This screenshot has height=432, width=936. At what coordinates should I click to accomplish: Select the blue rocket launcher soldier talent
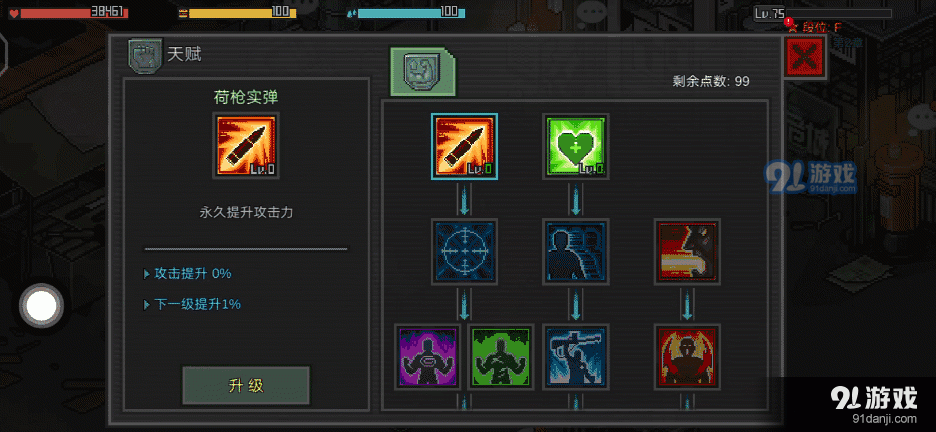click(575, 357)
